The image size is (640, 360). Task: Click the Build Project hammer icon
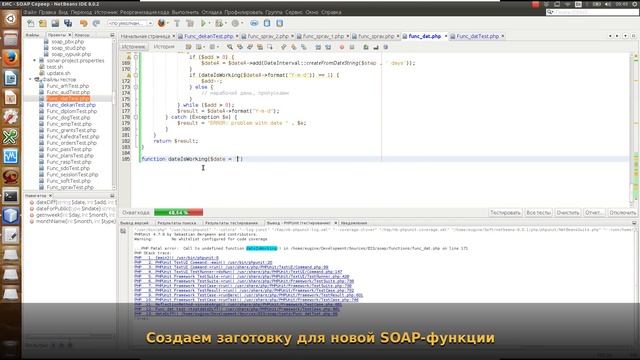tap(177, 23)
